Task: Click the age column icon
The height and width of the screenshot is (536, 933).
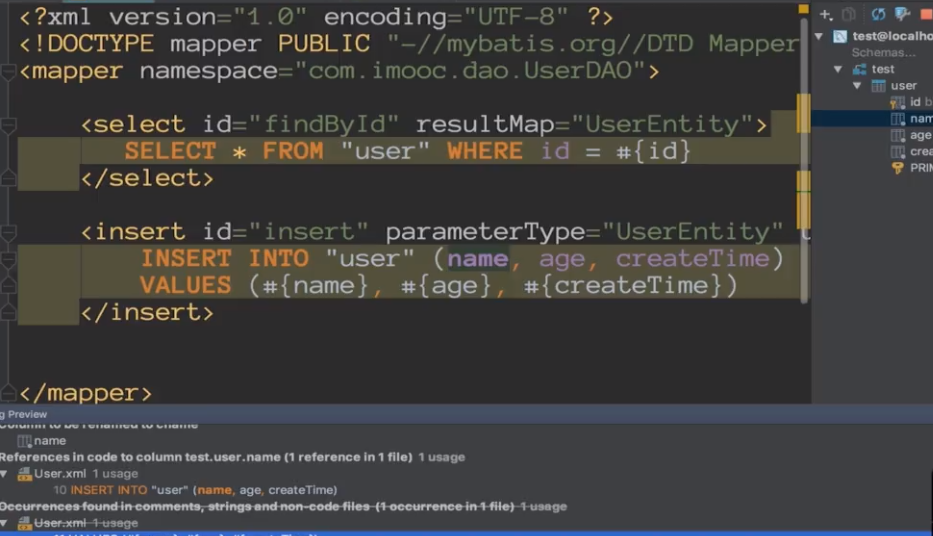Action: click(897, 135)
